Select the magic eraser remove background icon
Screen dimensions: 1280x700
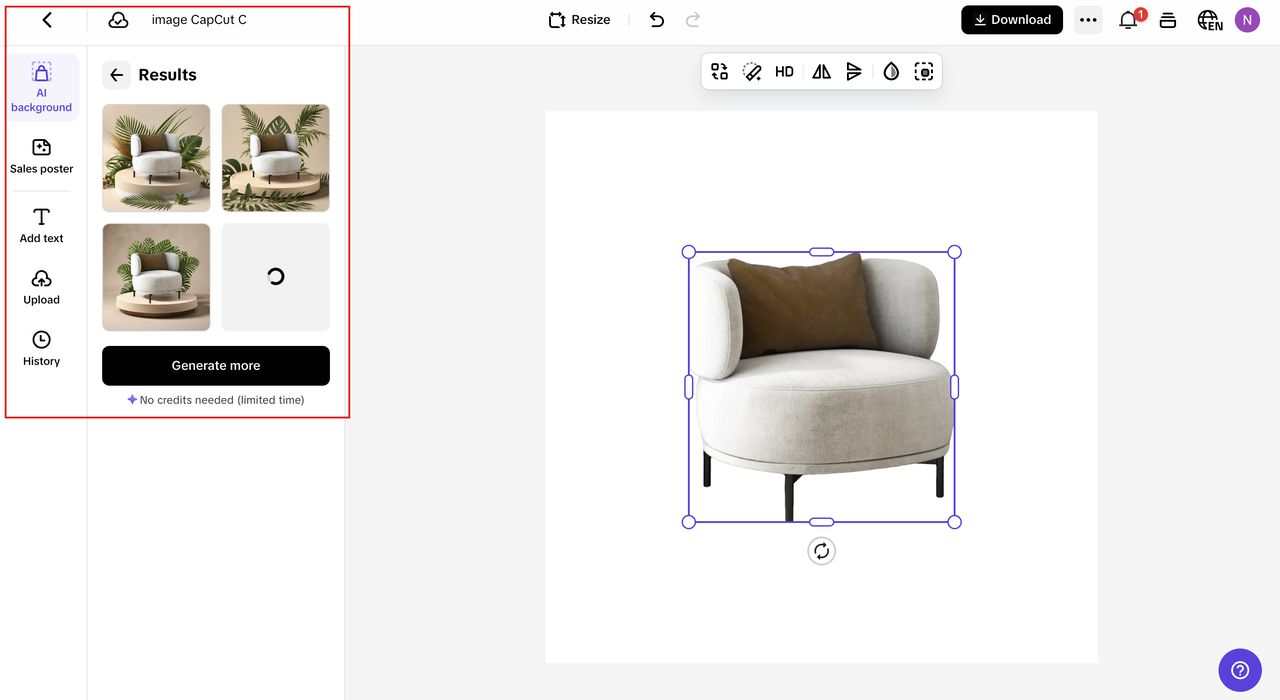click(752, 71)
